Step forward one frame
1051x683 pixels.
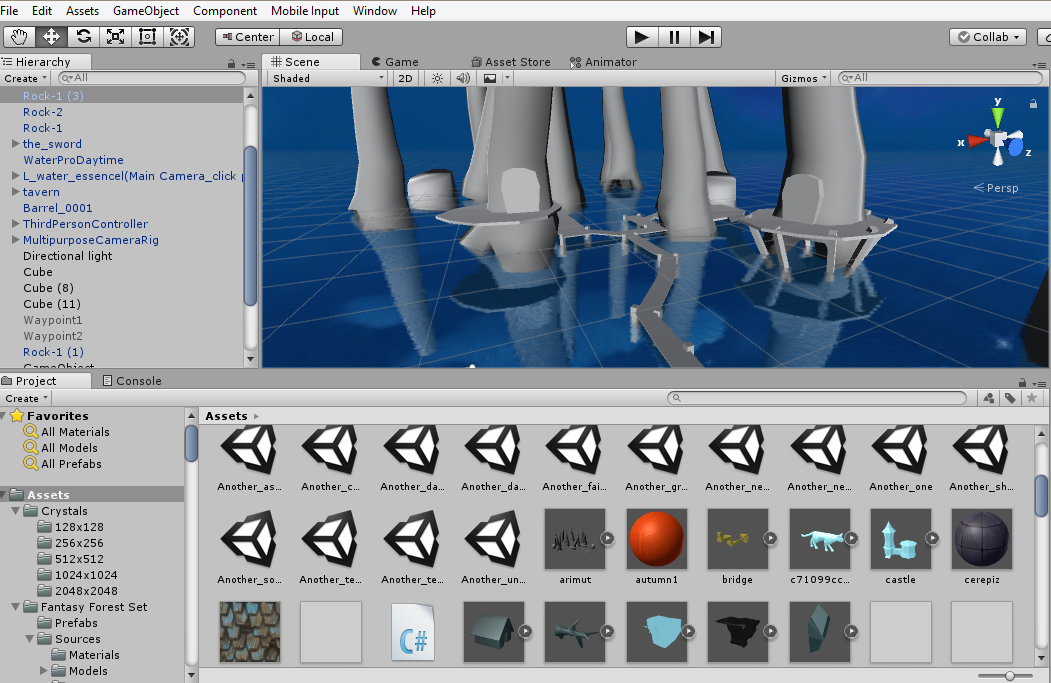(x=706, y=37)
